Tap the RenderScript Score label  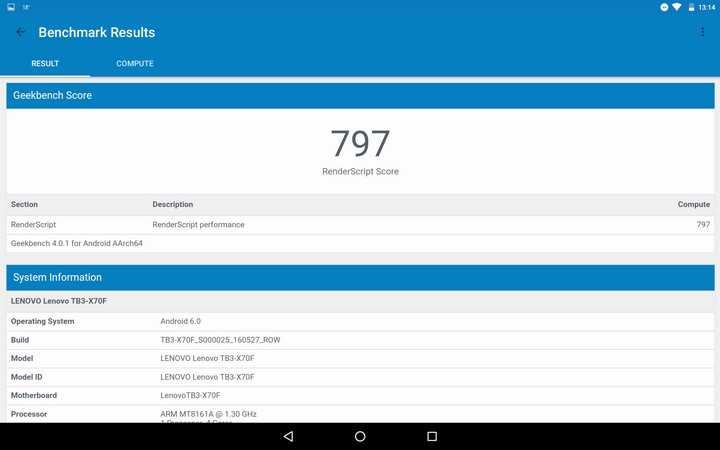click(360, 171)
